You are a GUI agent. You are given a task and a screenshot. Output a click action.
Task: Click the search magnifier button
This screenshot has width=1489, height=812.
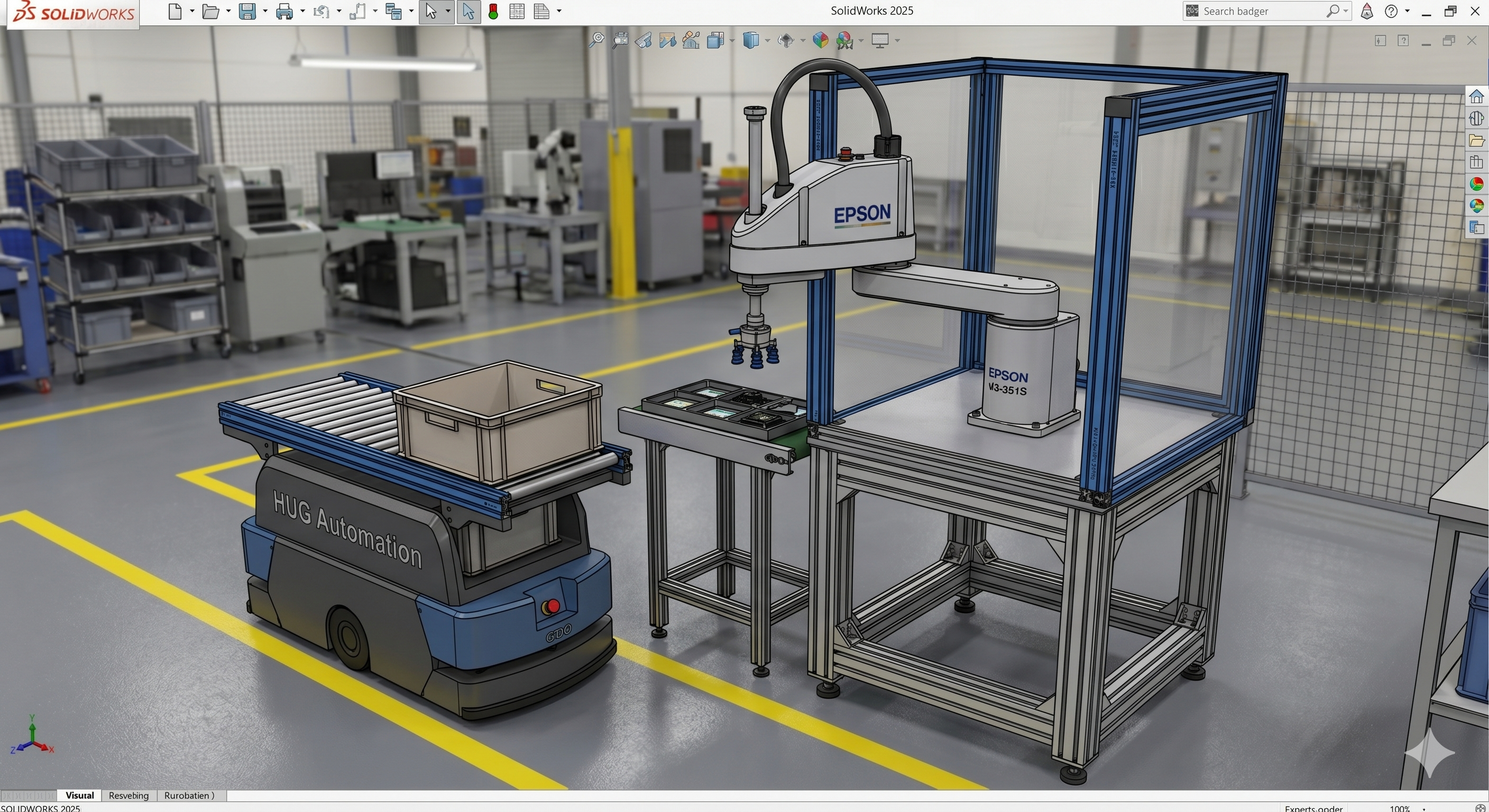(x=1332, y=11)
